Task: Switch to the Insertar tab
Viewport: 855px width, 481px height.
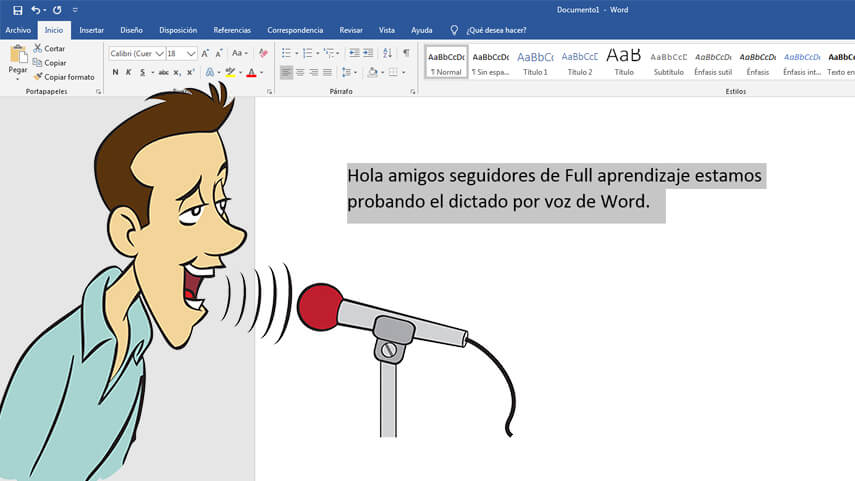Action: coord(92,30)
